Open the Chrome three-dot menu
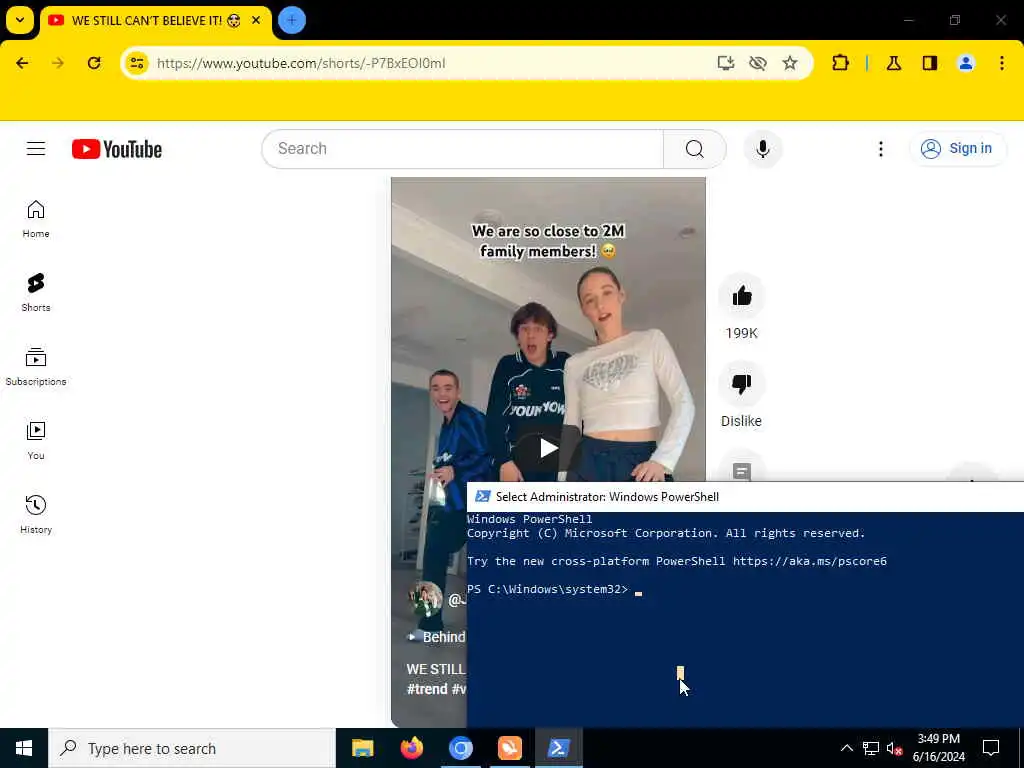Screen dimensions: 1024x768 coord(1002,63)
